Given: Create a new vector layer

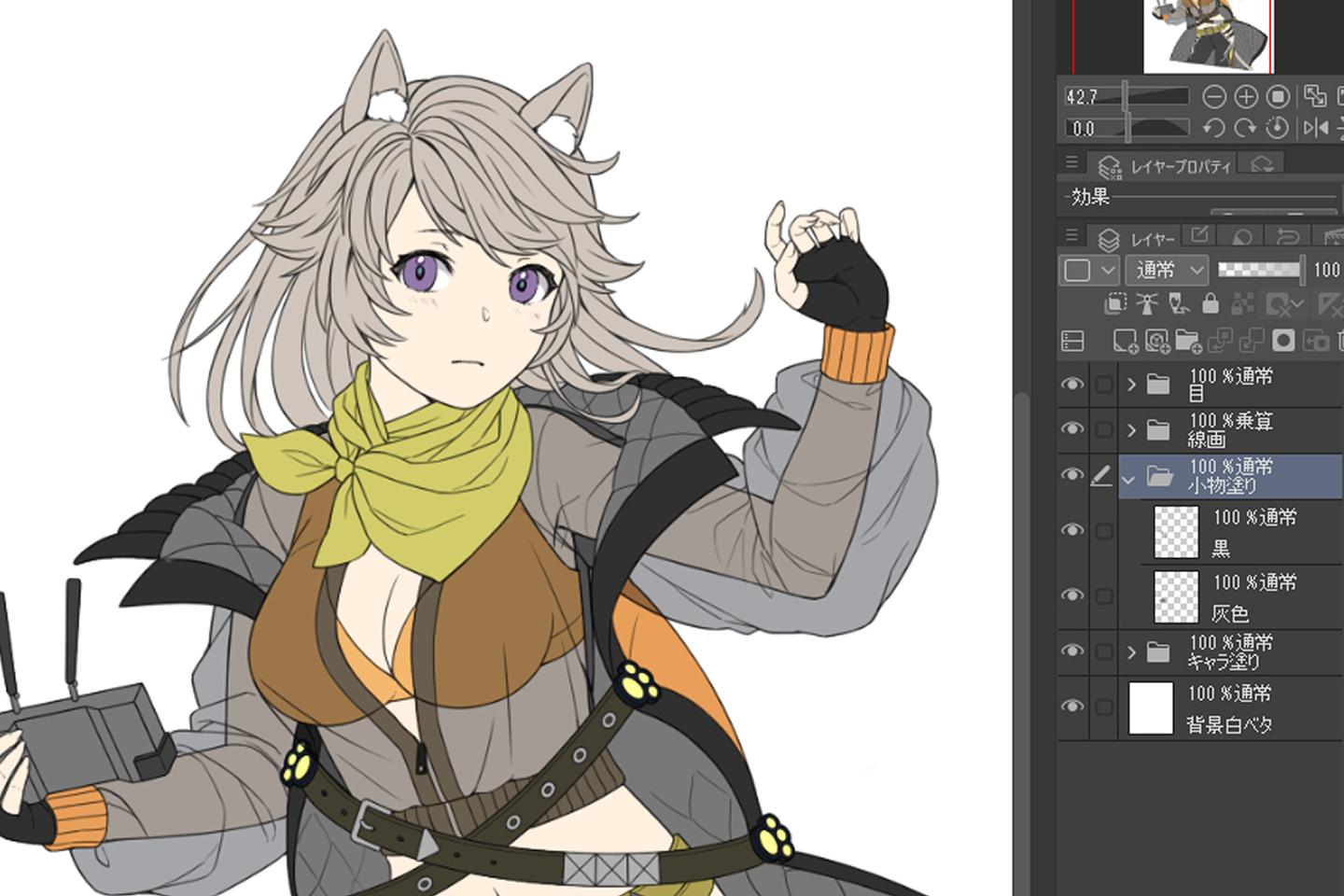Looking at the screenshot, I should tap(1157, 342).
